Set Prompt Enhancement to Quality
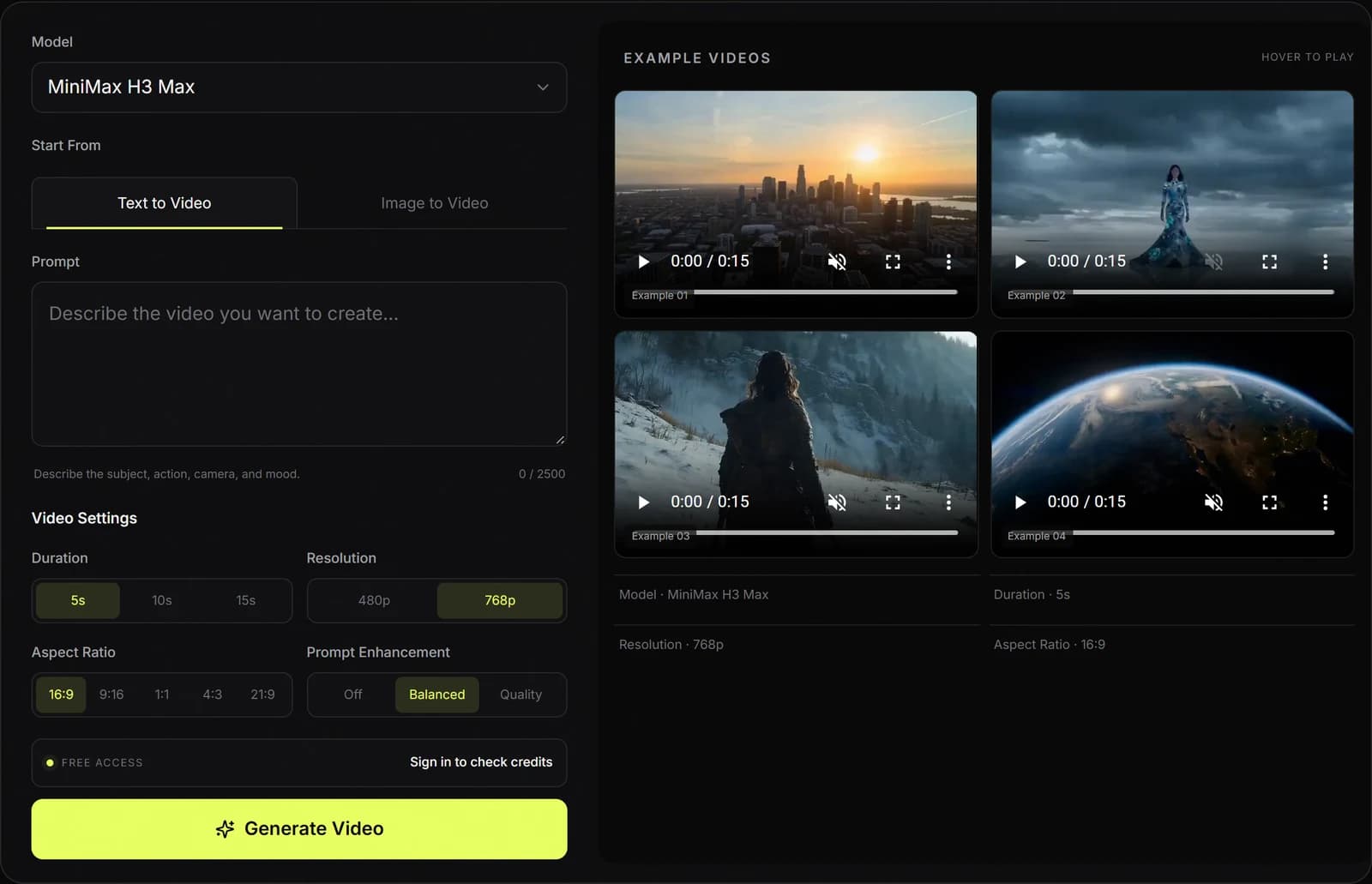The width and height of the screenshot is (1372, 884). pos(521,695)
